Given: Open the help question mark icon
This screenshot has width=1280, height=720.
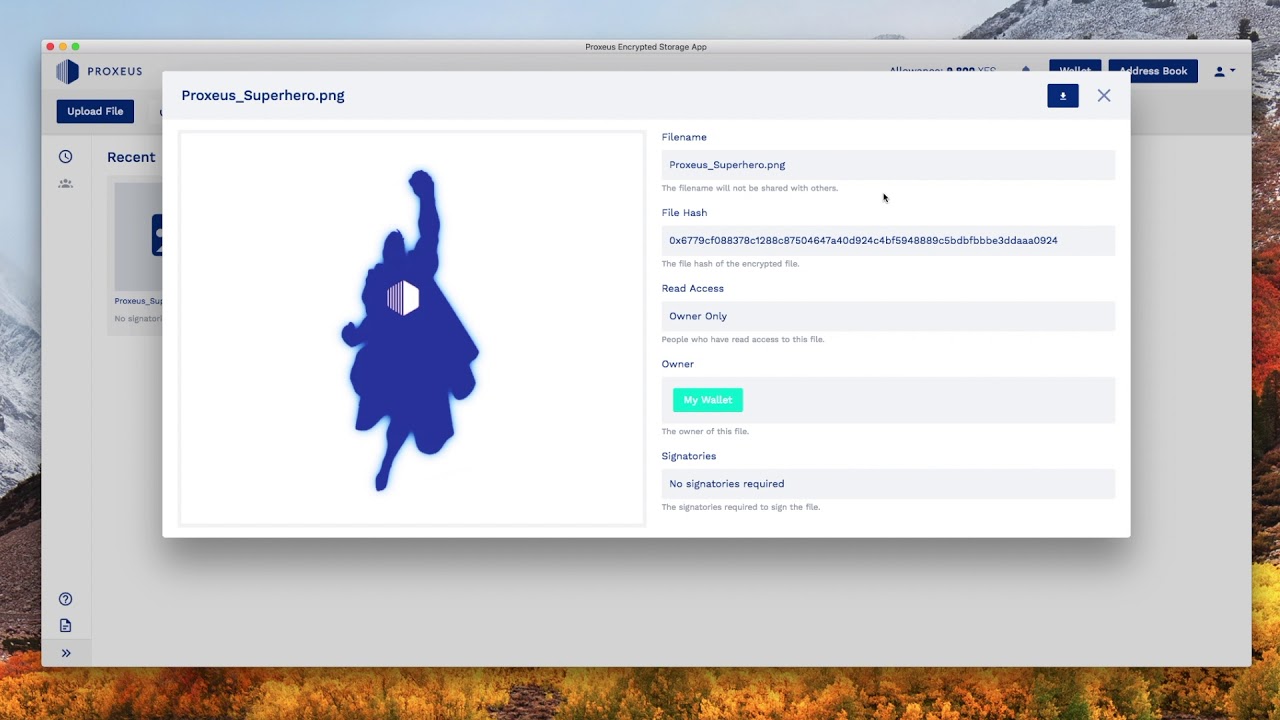Looking at the screenshot, I should pos(65,599).
